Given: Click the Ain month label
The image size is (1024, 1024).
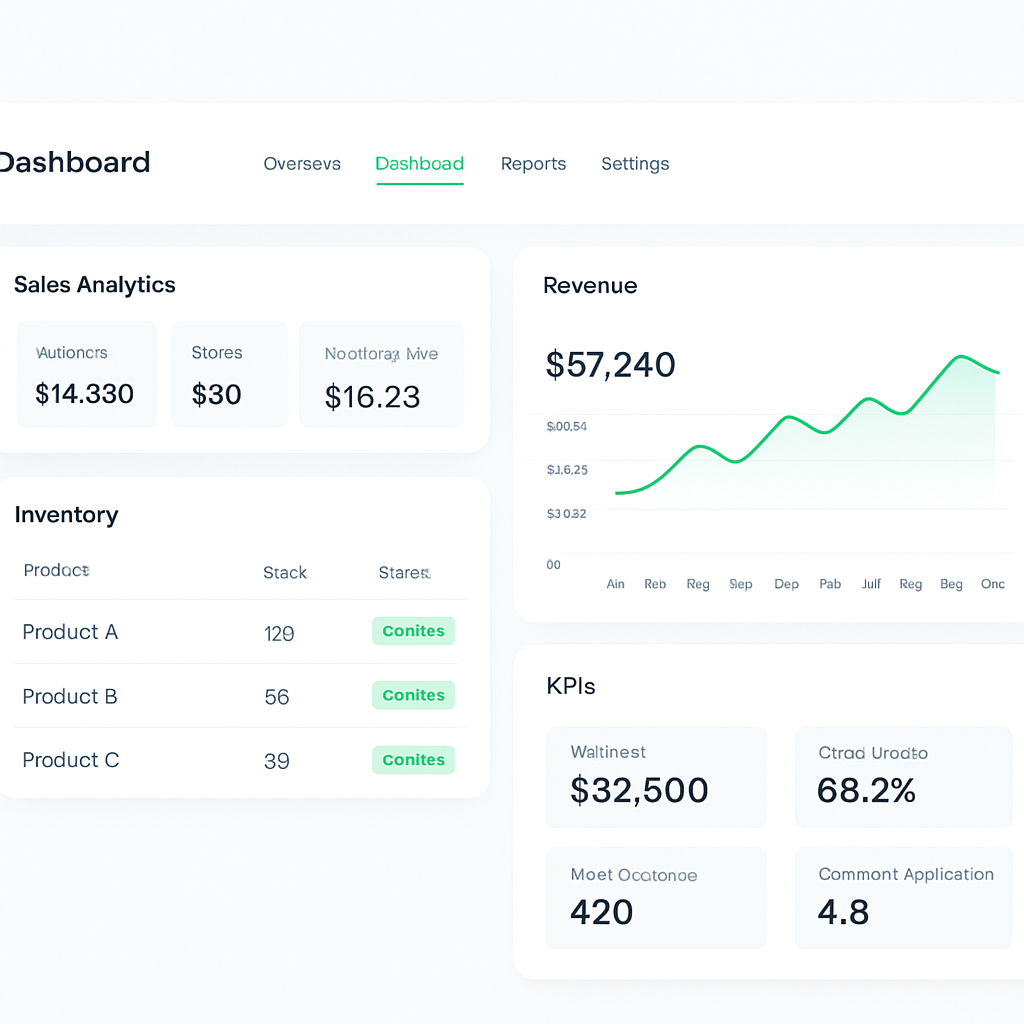Looking at the screenshot, I should tap(615, 584).
